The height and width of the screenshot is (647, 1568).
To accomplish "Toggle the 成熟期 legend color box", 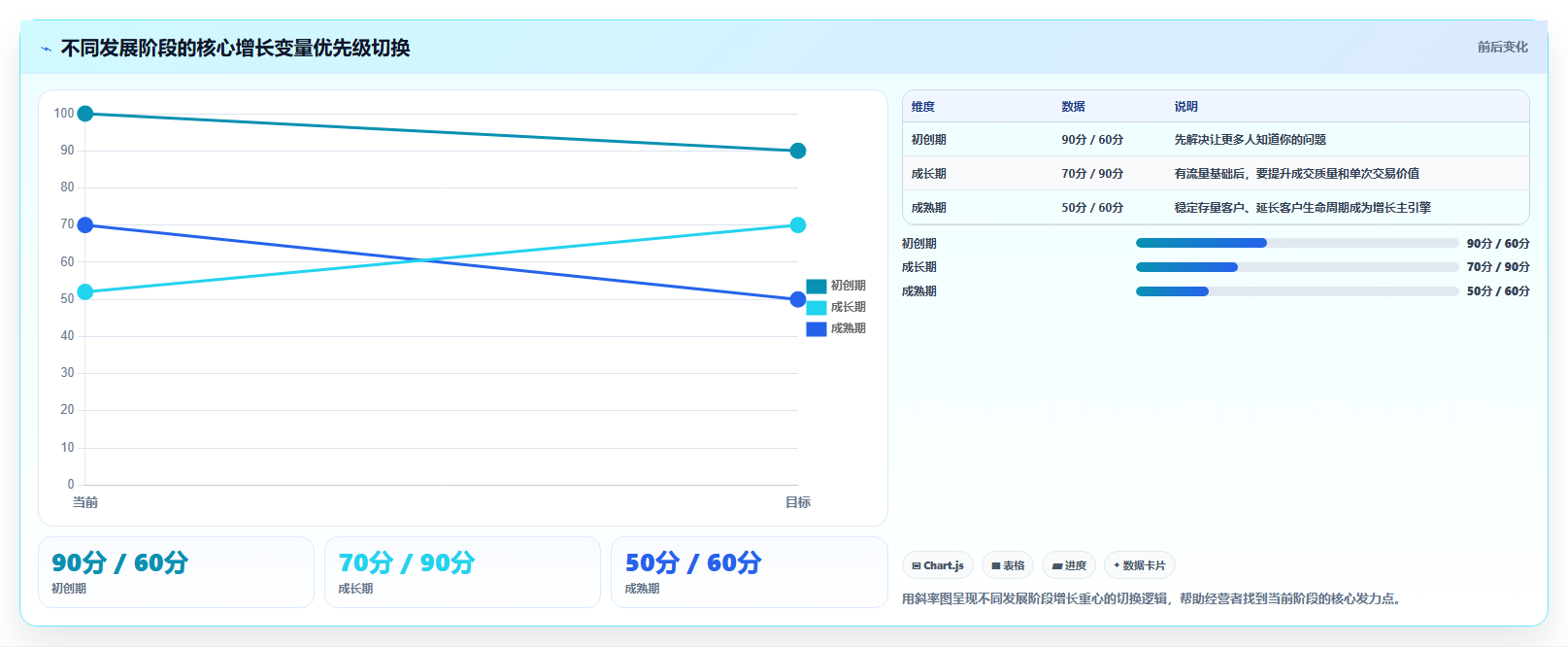I will 817,328.
